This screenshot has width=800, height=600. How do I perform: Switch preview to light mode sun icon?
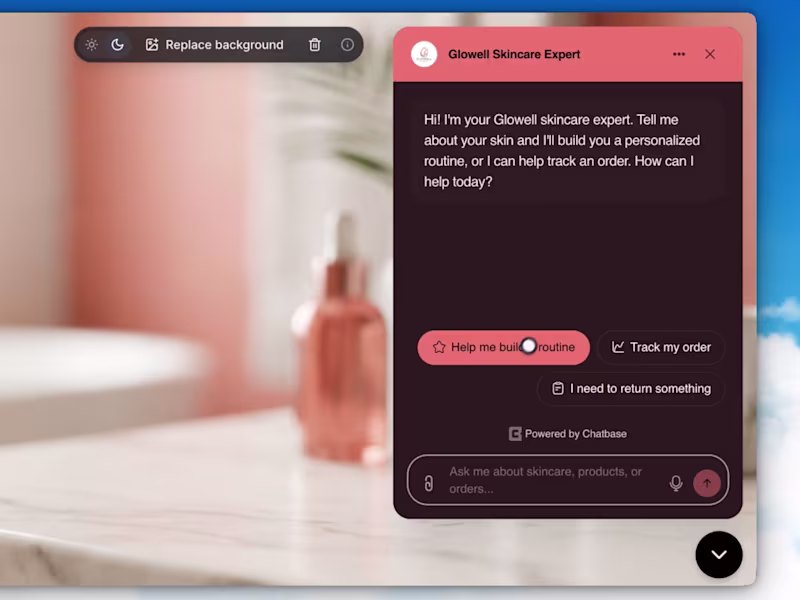tap(92, 45)
